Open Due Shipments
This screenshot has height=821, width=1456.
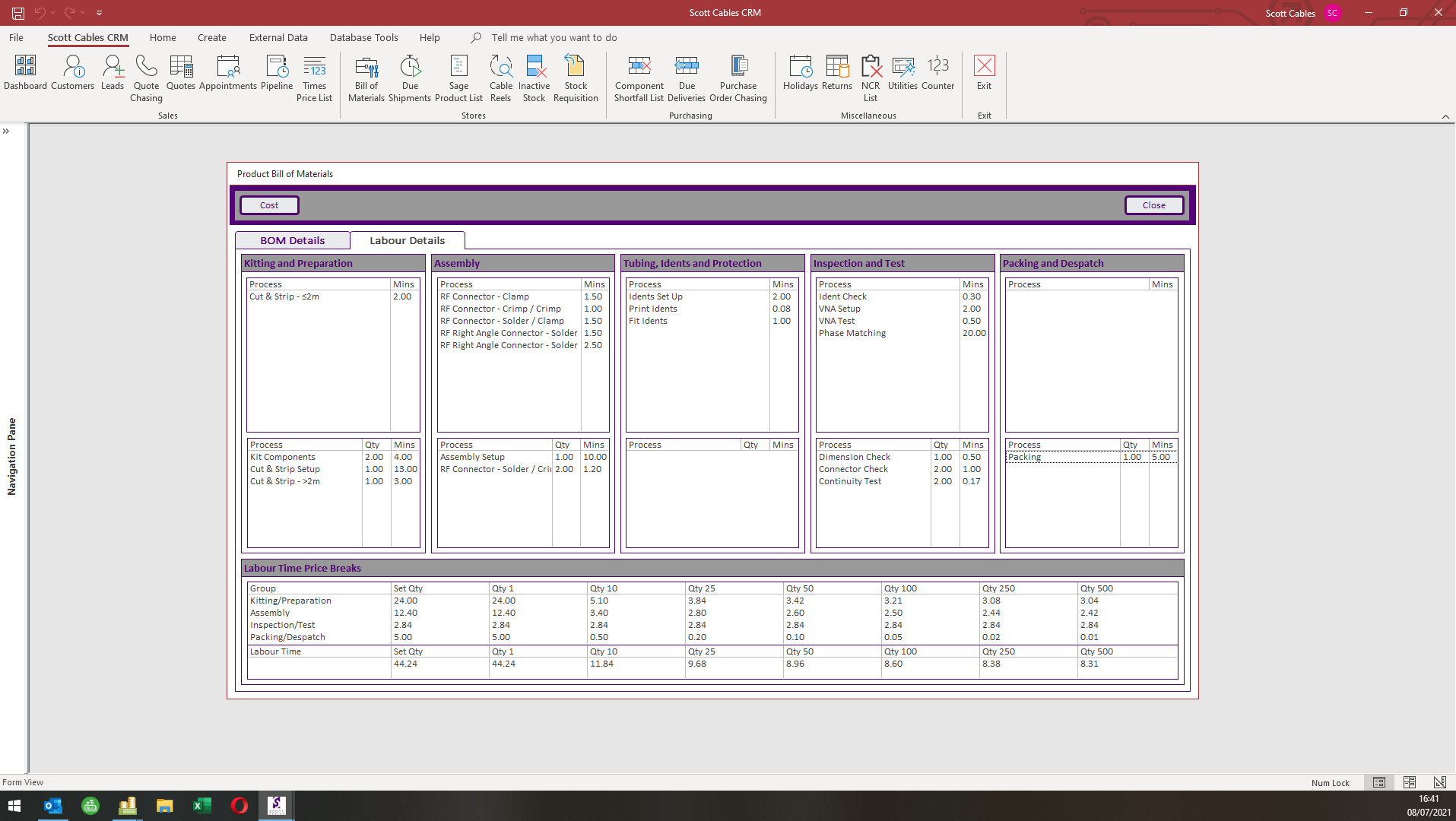410,78
